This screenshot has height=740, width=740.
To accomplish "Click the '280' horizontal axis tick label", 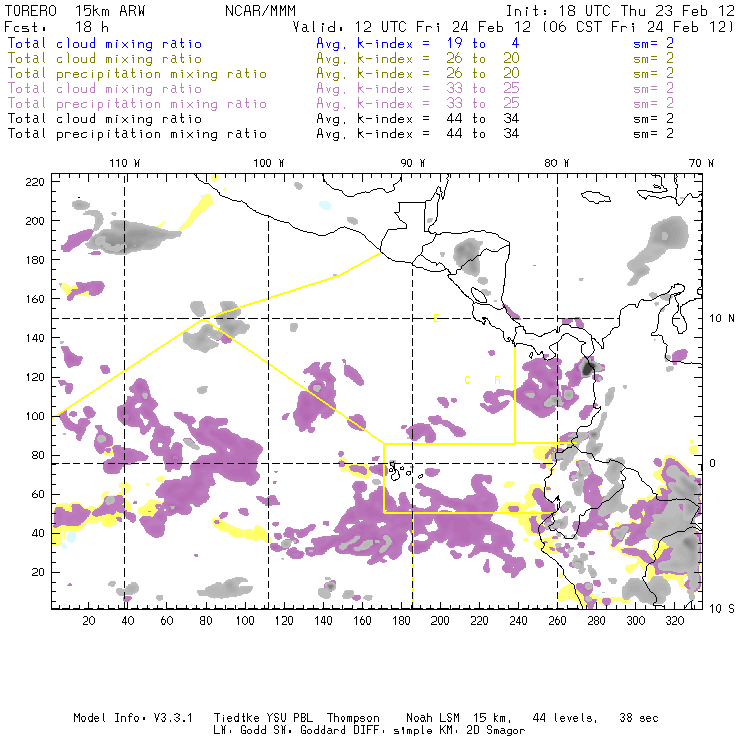I will (597, 621).
